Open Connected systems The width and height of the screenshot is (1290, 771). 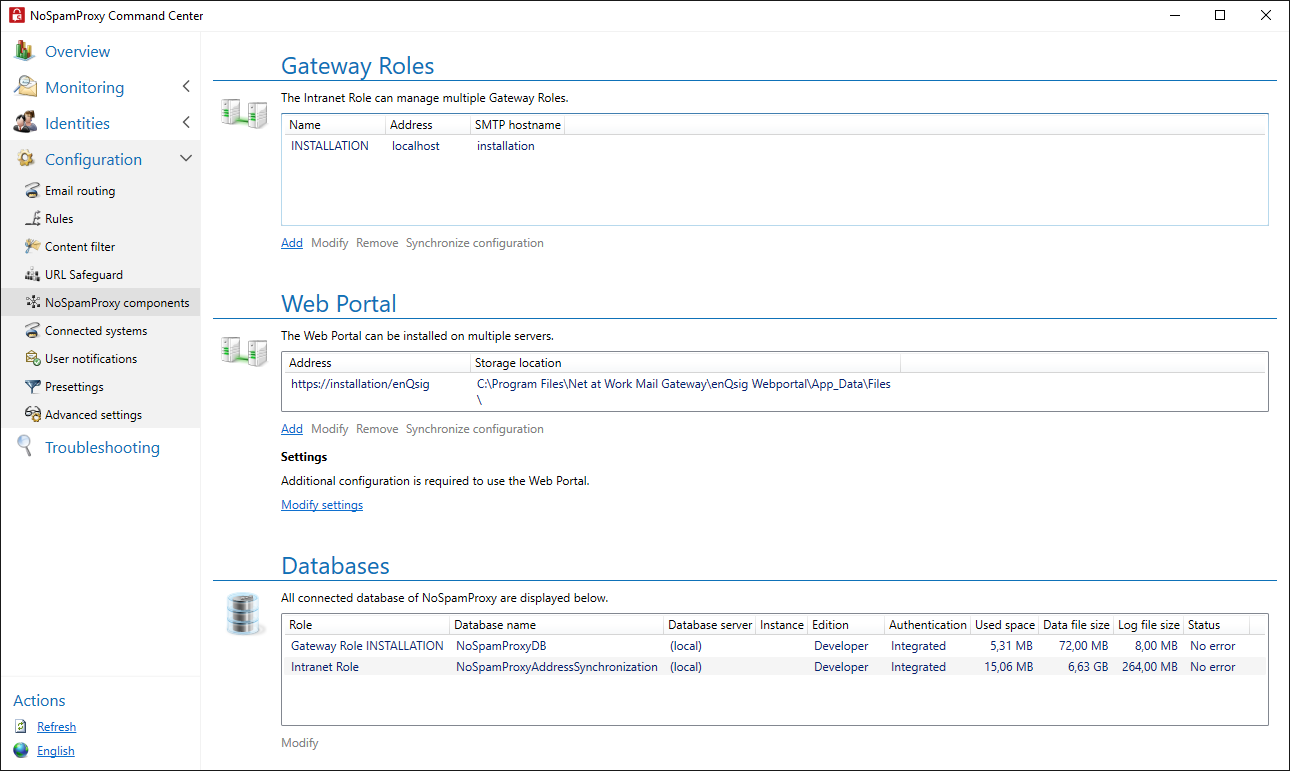pyautogui.click(x=96, y=331)
